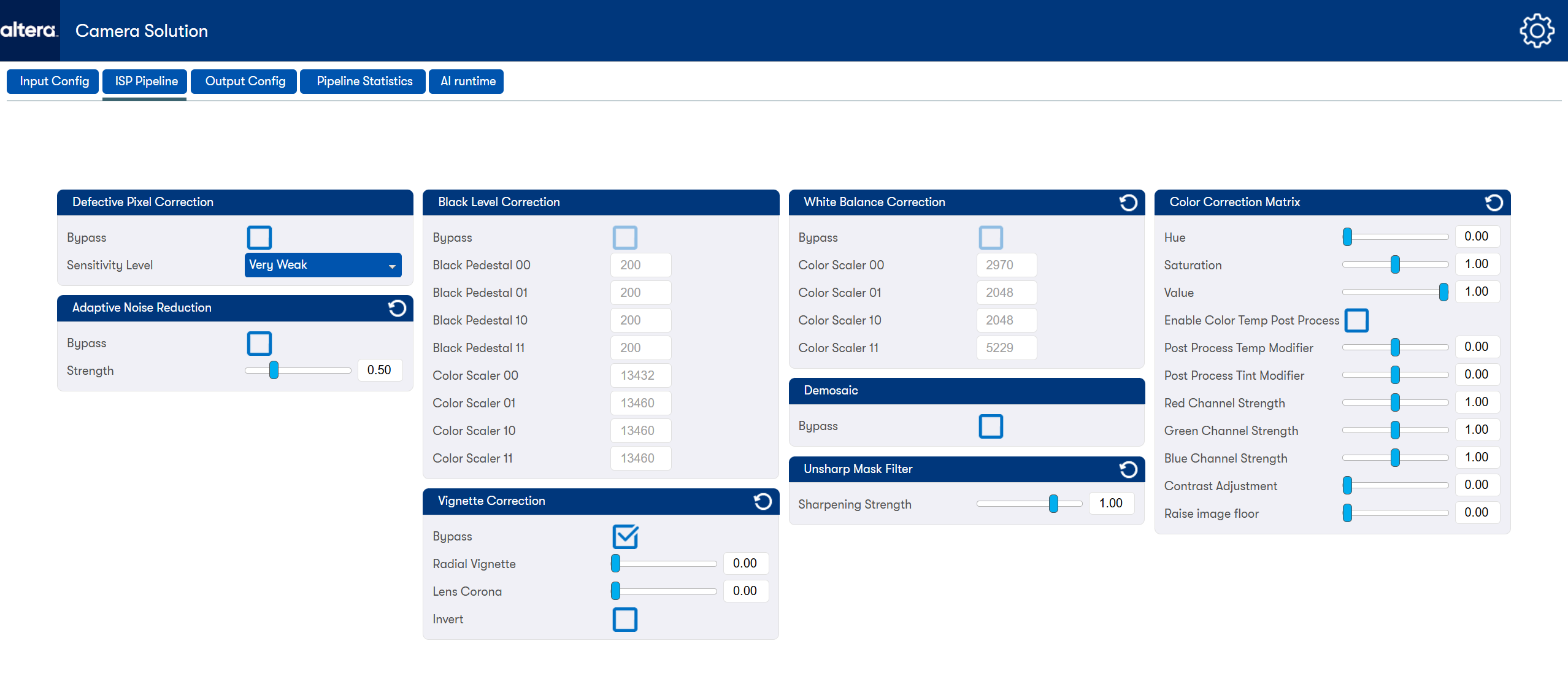This screenshot has width=1568, height=700.
Task: Uncheck Vignette Correction Bypass checkbox
Action: [625, 536]
